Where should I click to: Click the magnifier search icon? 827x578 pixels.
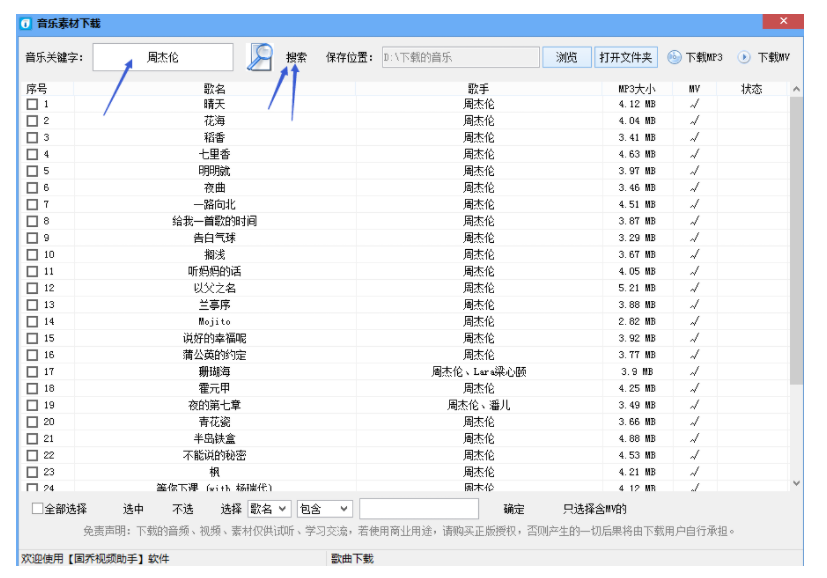pyautogui.click(x=260, y=57)
